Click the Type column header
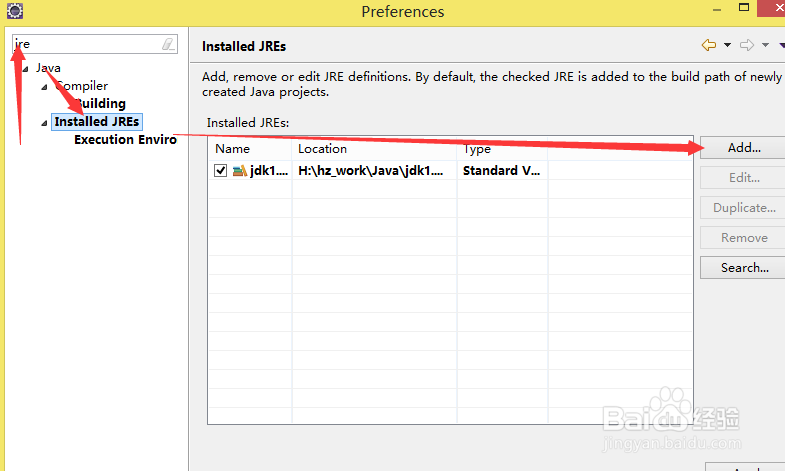The image size is (785, 471). 502,149
